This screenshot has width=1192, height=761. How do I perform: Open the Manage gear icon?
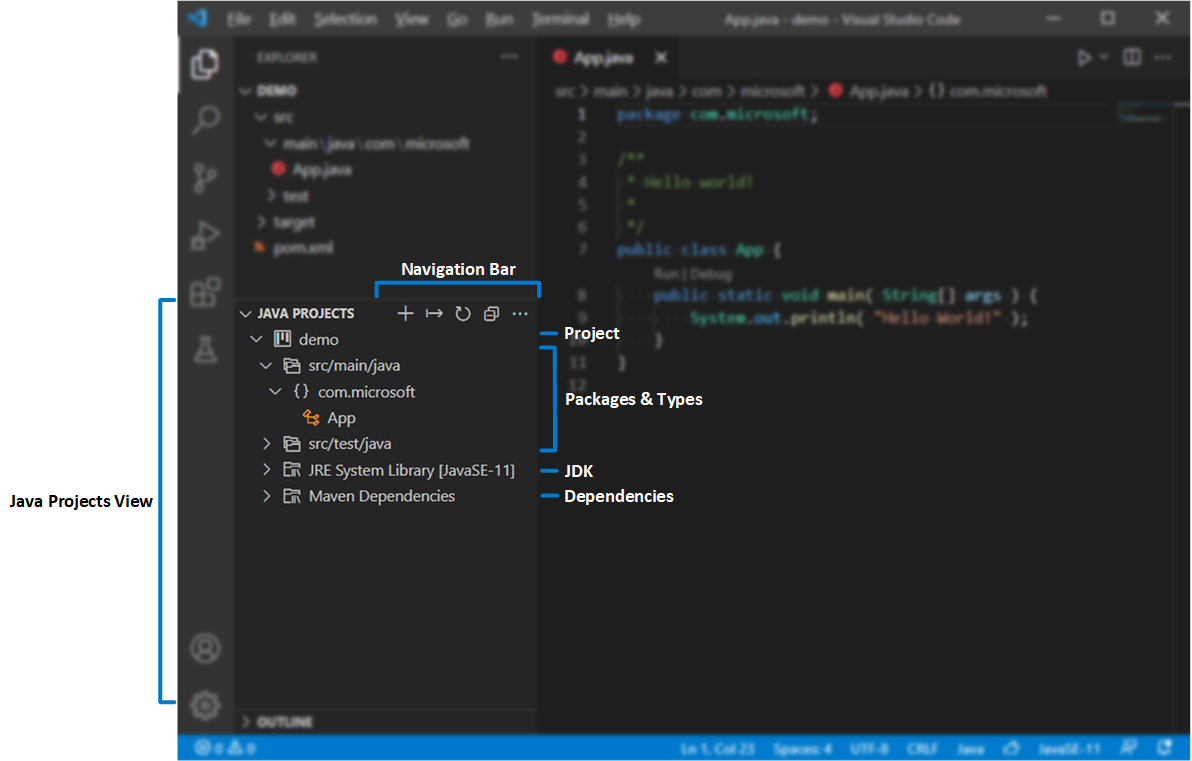tap(205, 705)
